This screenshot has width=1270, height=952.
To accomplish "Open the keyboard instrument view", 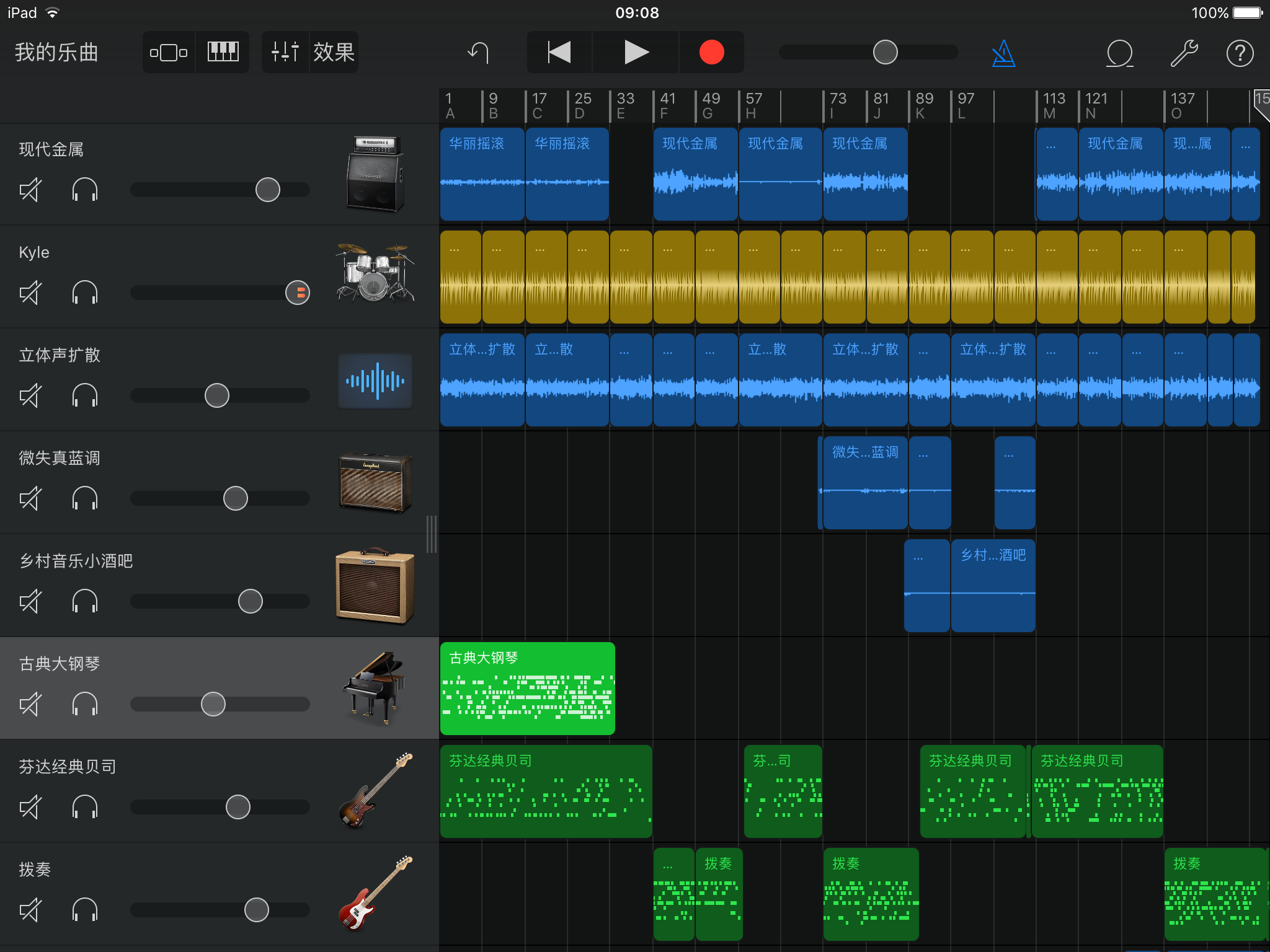I will tap(223, 53).
